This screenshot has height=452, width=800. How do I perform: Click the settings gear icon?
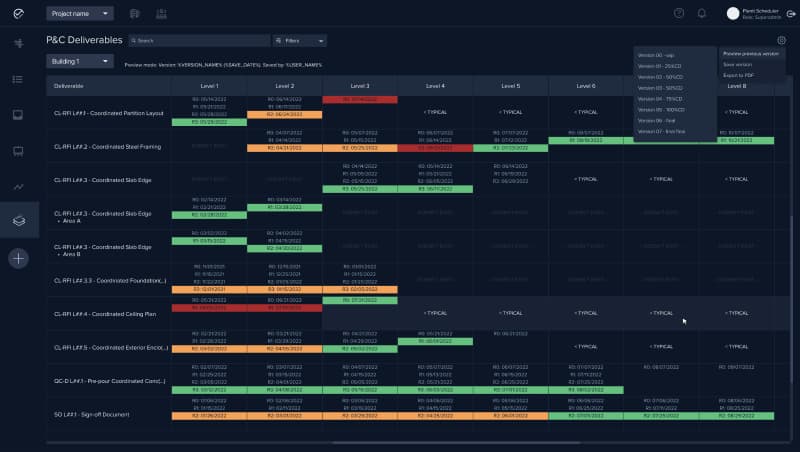tap(781, 41)
